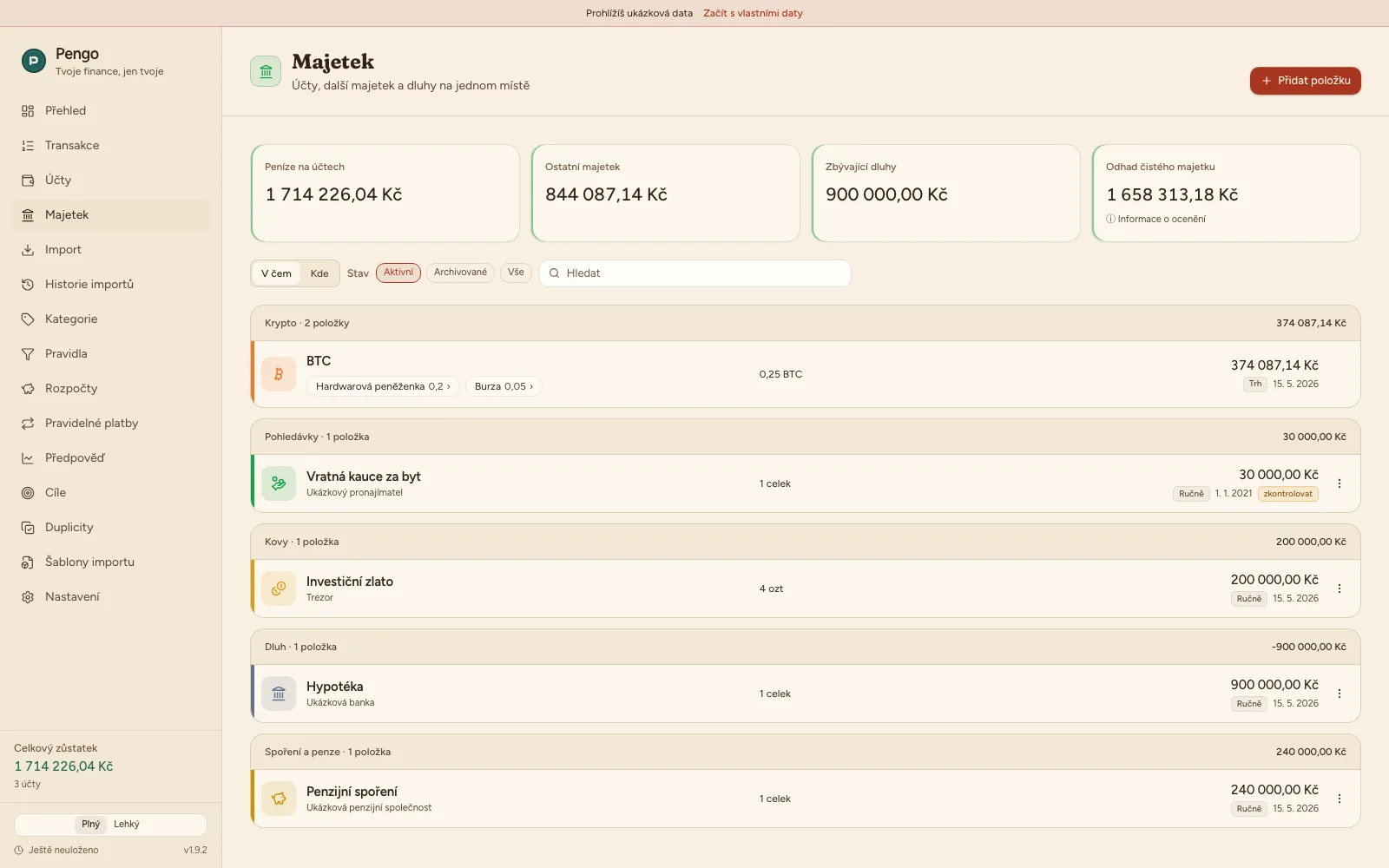Click the Historie importů clock icon
The width and height of the screenshot is (1389, 868).
click(x=28, y=285)
